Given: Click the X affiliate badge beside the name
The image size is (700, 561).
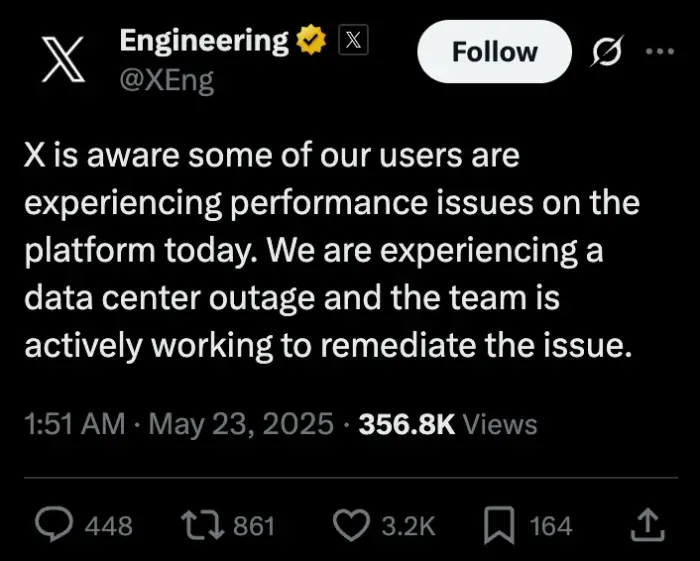Looking at the screenshot, I should click(353, 40).
